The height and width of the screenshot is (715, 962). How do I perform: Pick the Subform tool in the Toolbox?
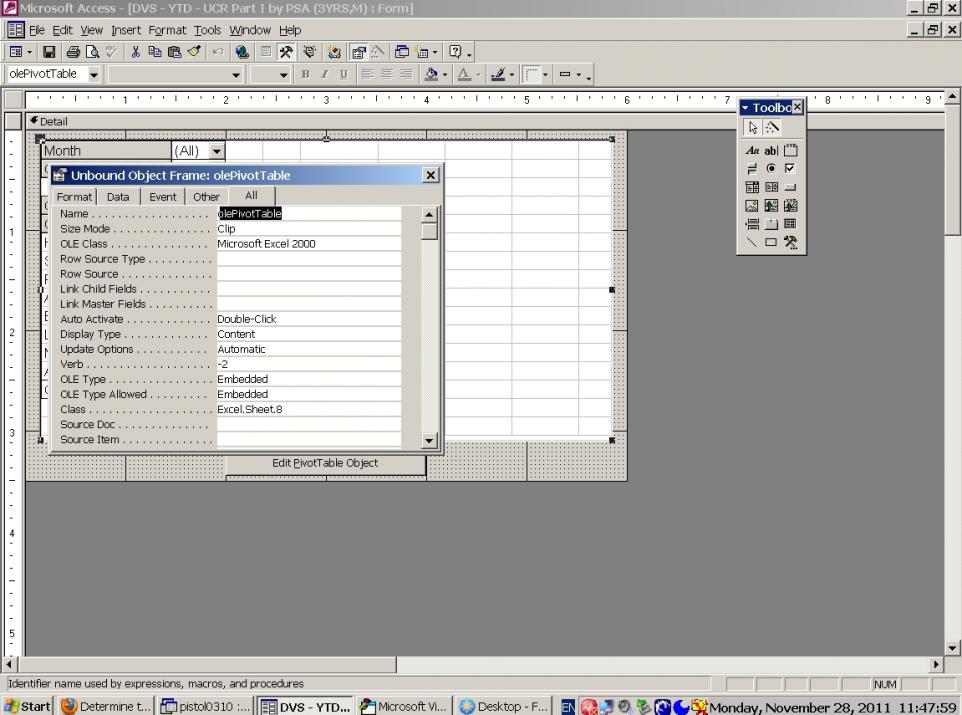point(791,224)
